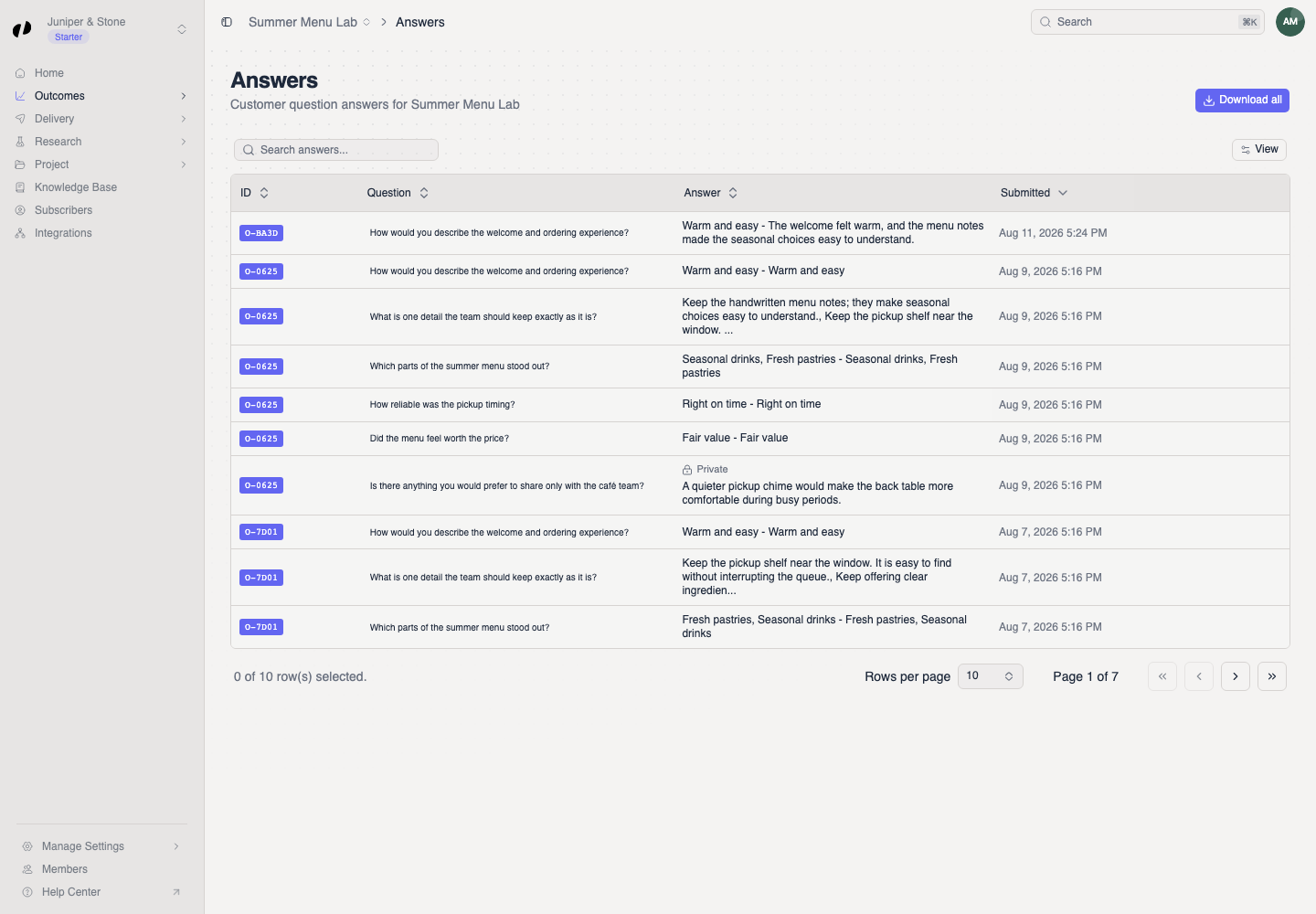1316x914 pixels.
Task: Click the 'Page 1 of 7' indicator
Action: [x=1086, y=676]
